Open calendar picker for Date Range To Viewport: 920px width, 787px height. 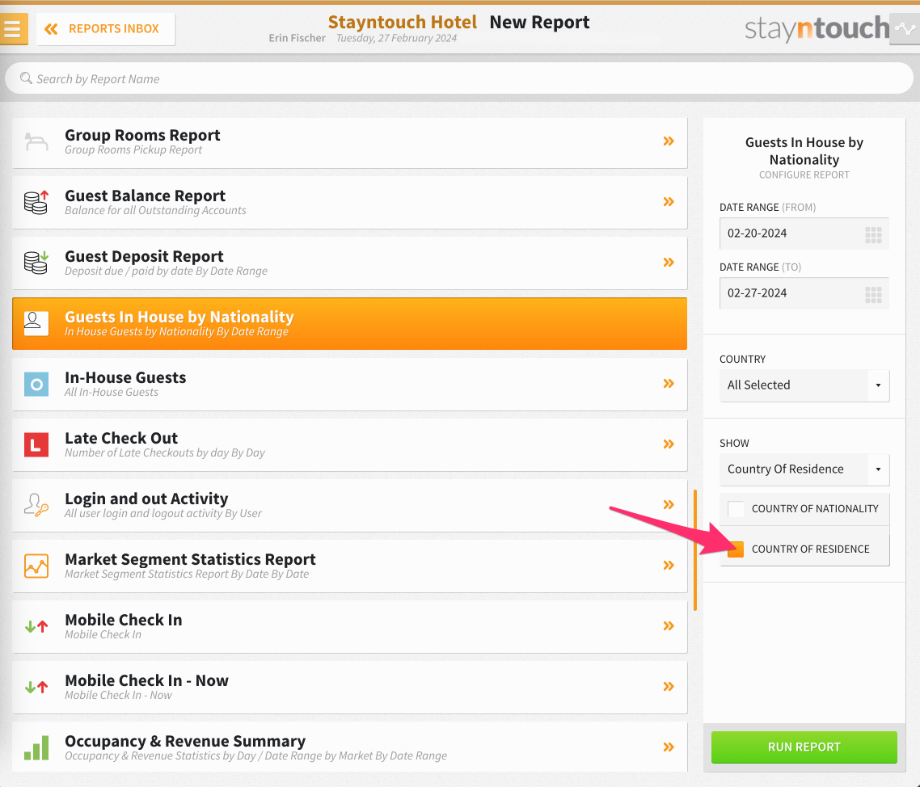point(873,295)
